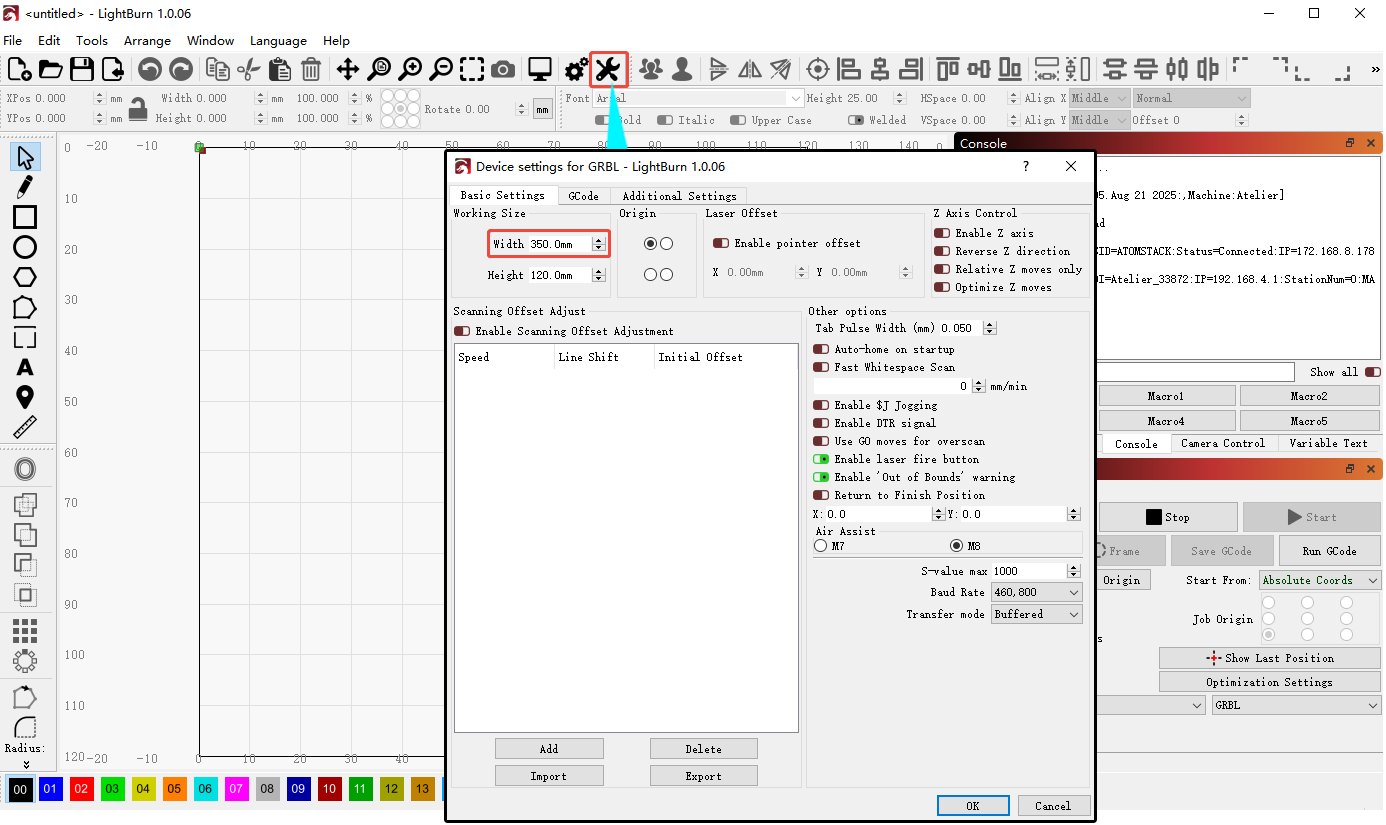Toggle Enable pointer offset
Viewport: 1386px width, 825px height.
pos(720,243)
